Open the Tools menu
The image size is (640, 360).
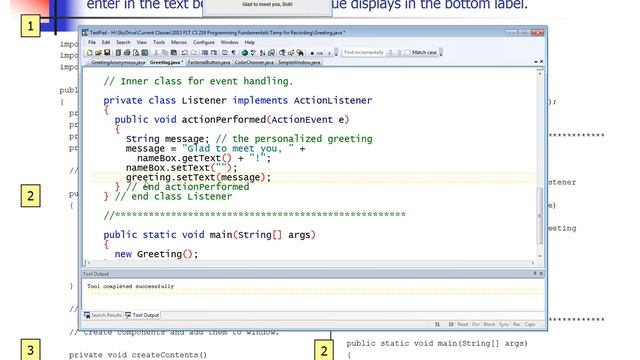point(159,42)
